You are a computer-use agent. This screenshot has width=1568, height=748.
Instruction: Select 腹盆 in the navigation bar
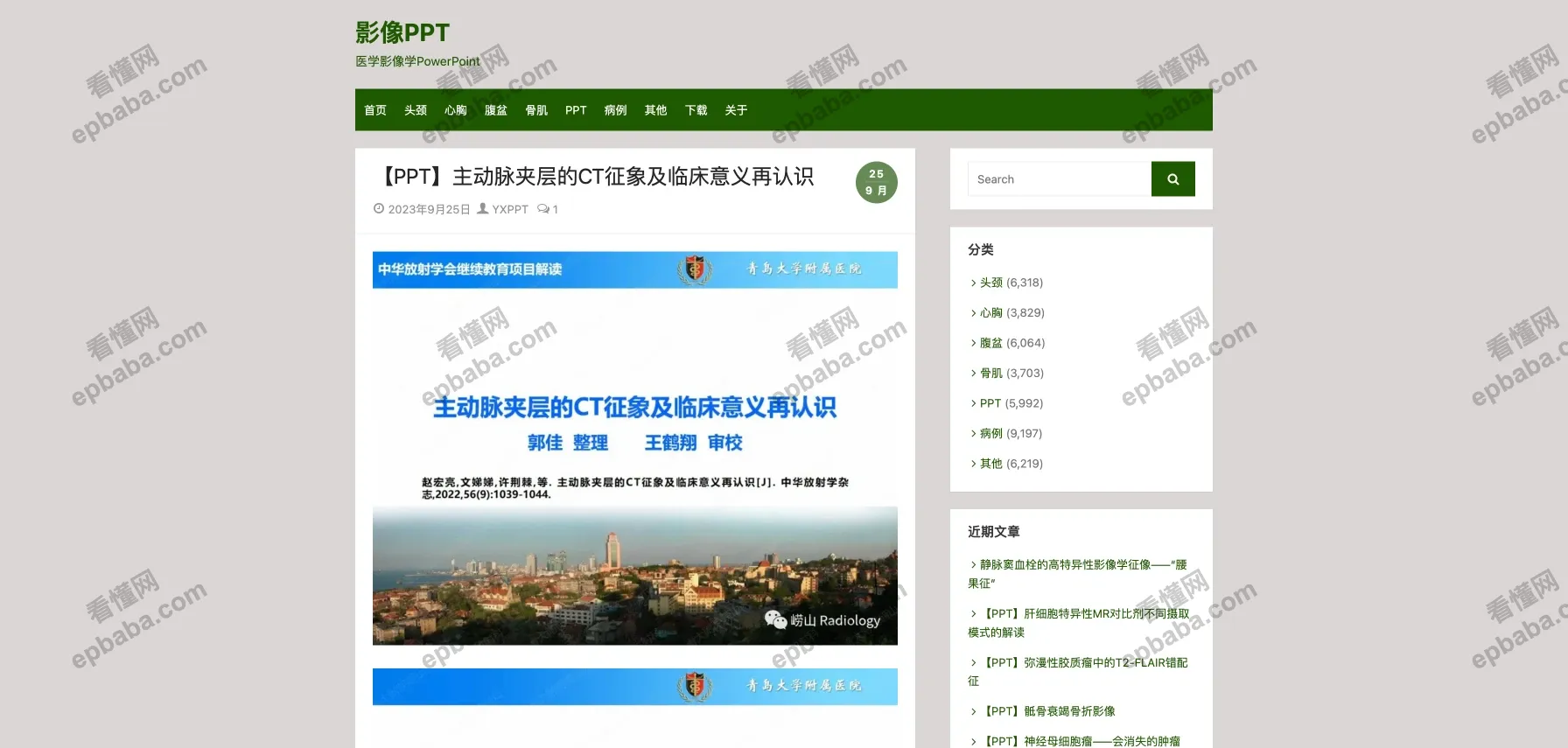(496, 110)
